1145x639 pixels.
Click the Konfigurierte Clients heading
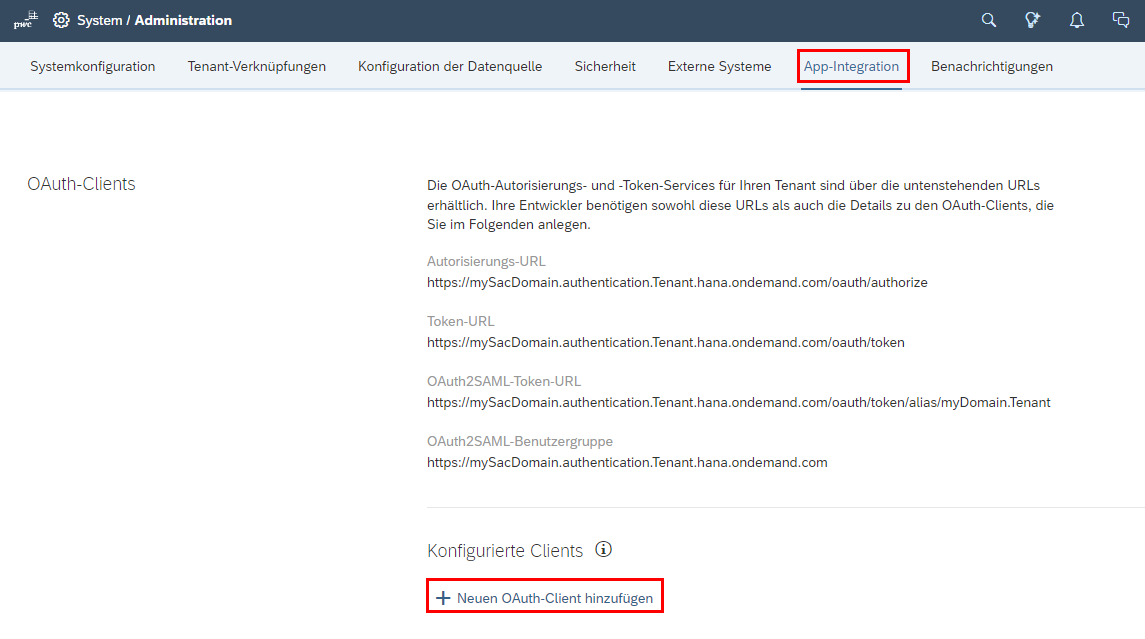(x=505, y=551)
